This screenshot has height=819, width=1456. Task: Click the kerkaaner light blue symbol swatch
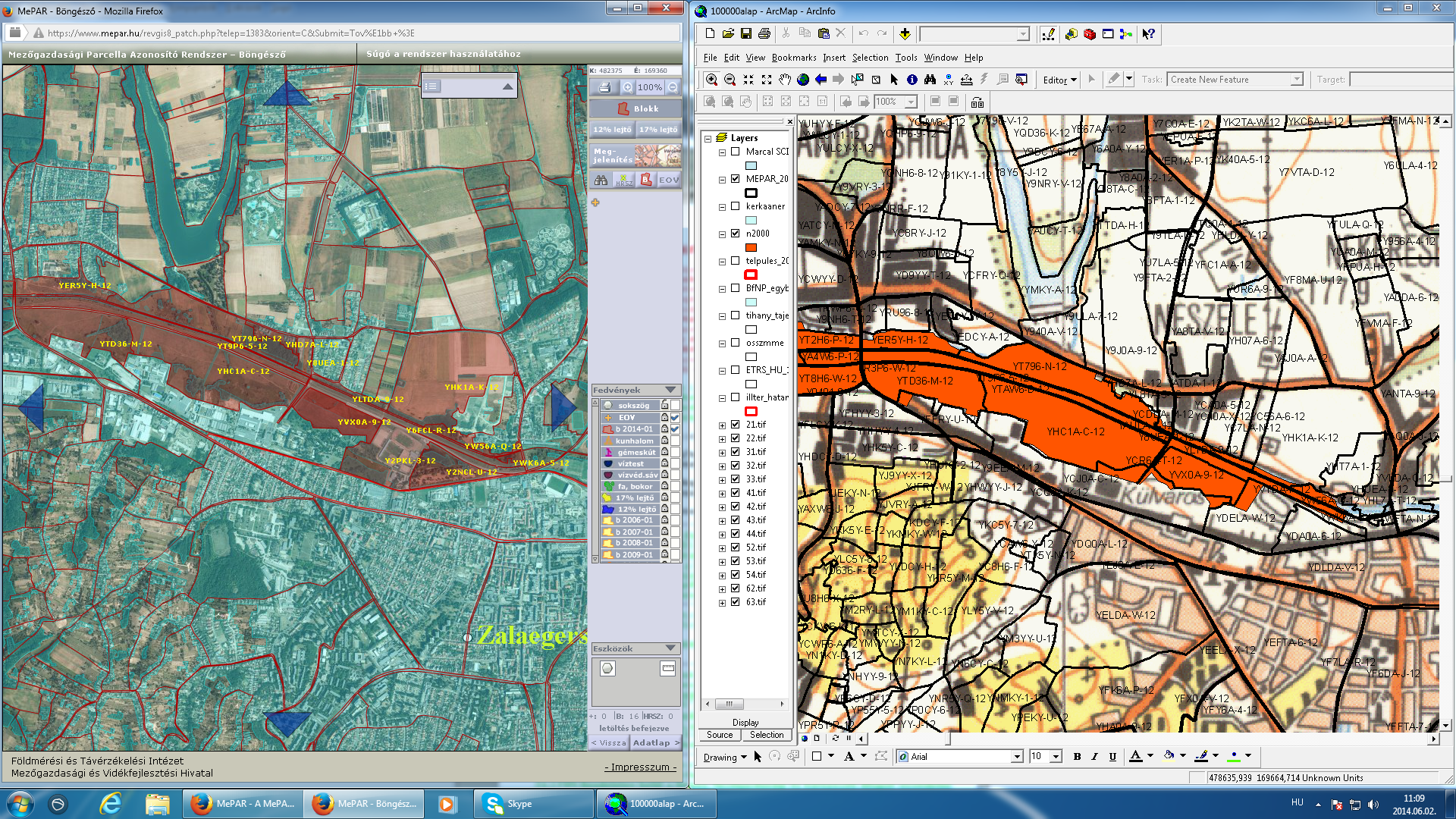pos(751,220)
